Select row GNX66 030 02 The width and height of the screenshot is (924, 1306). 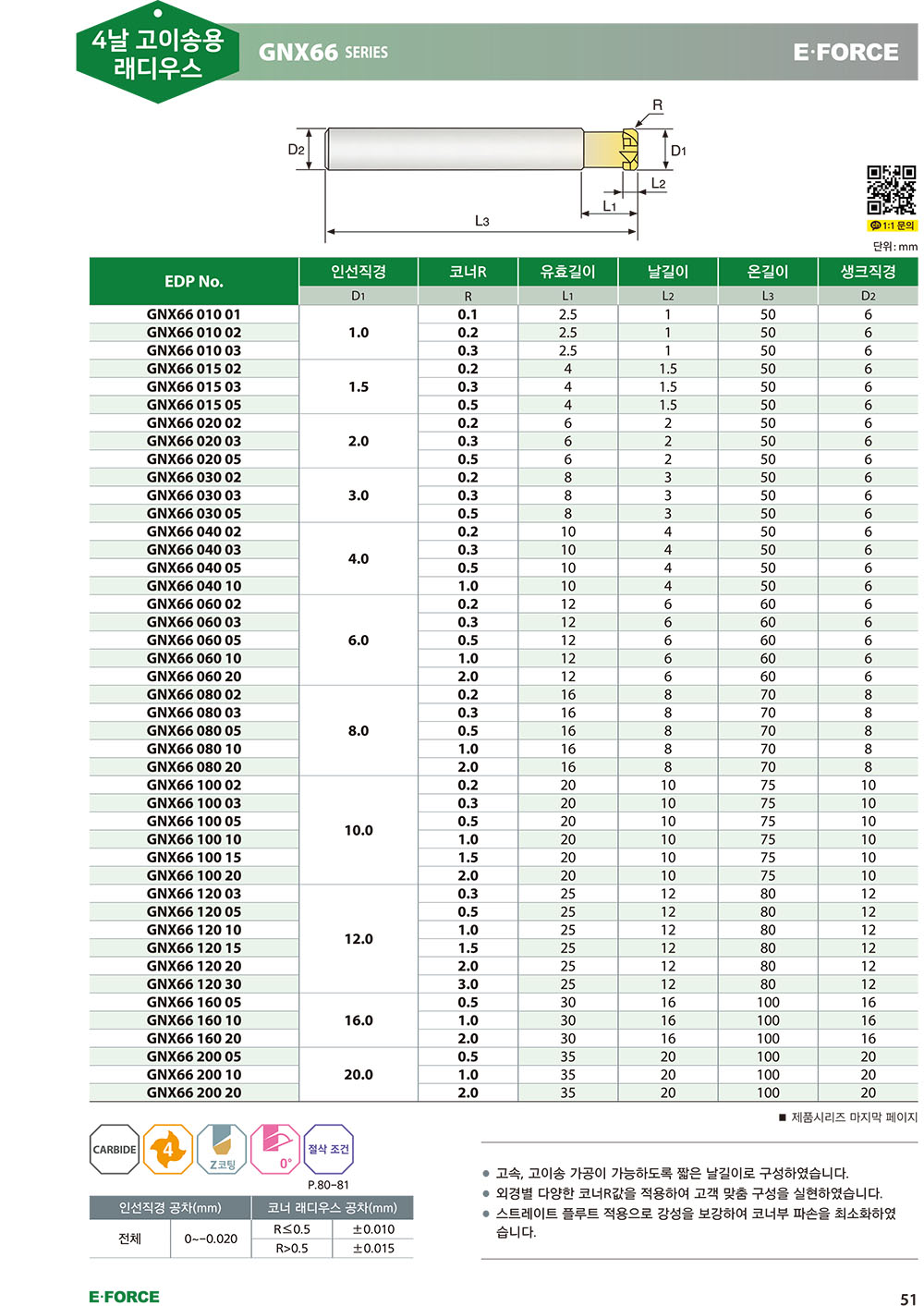click(504, 477)
